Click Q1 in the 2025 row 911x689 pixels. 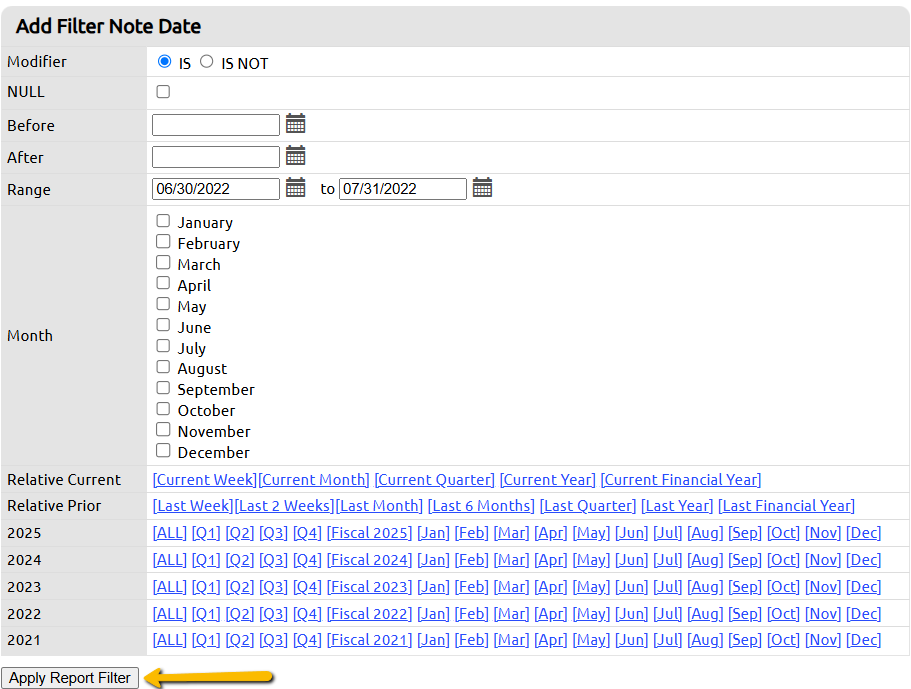[206, 533]
